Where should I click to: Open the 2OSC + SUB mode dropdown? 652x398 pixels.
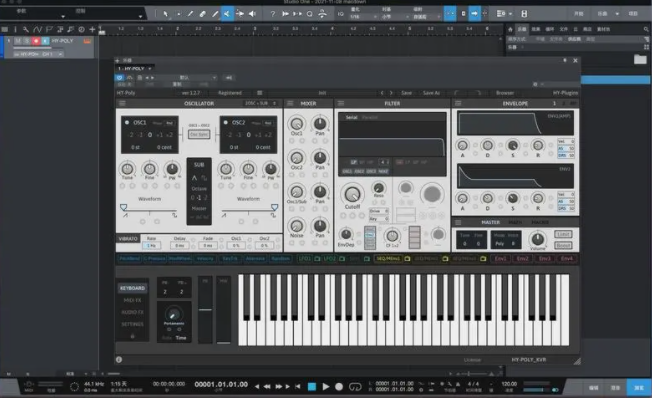coord(260,103)
